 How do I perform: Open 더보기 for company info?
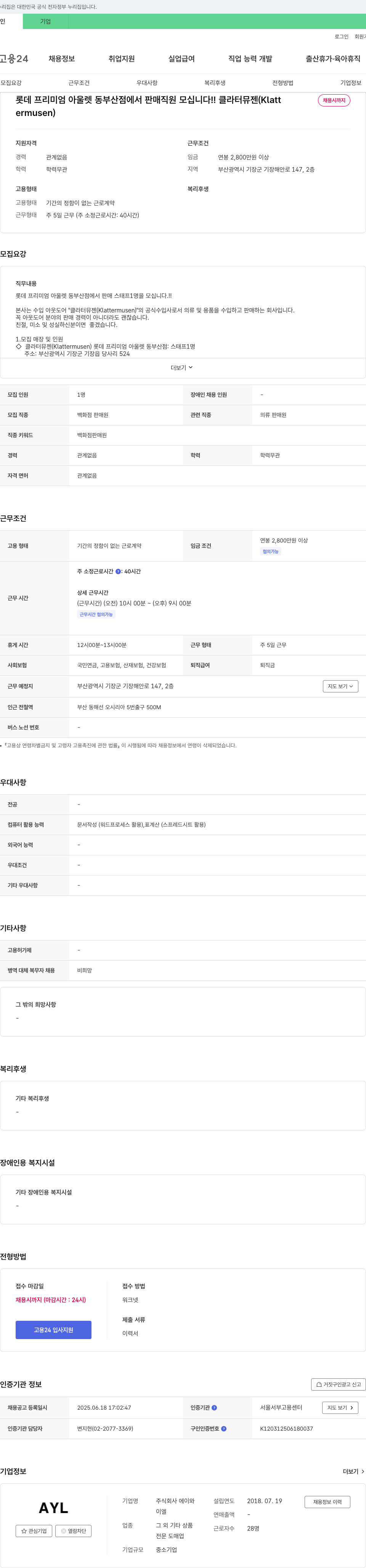pyautogui.click(x=354, y=1472)
